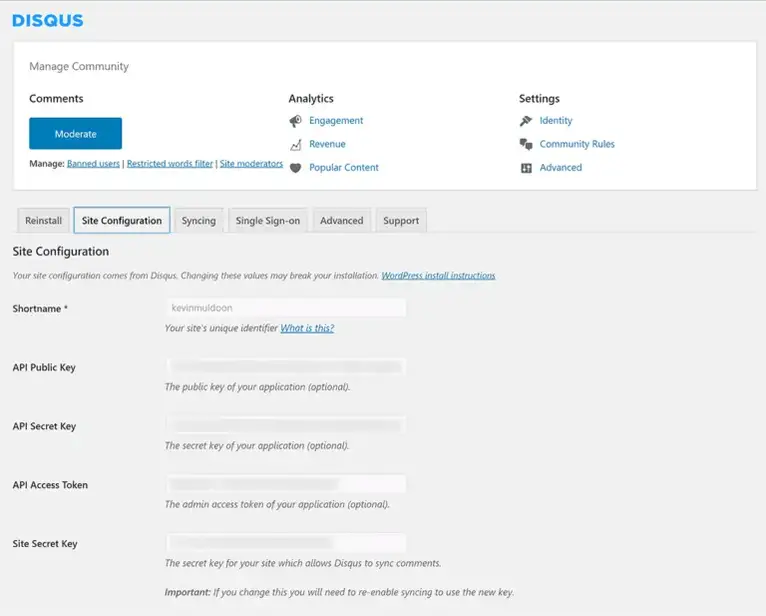This screenshot has width=766, height=616.
Task: Click the 'Manage Community' heading text
Action: (x=79, y=66)
